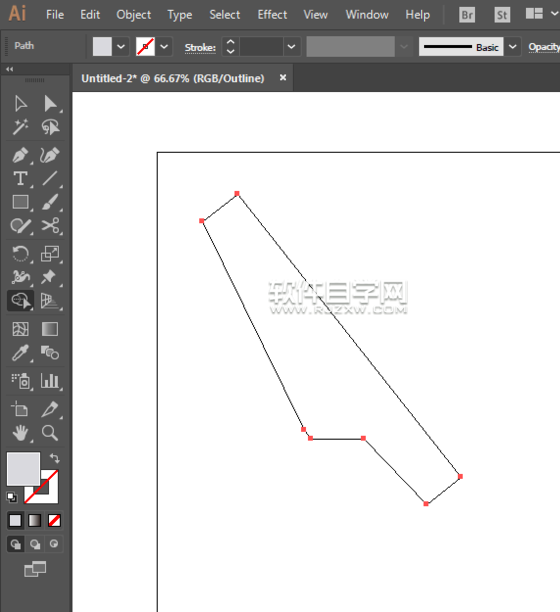Pick the Magic Wand tool
560x612 pixels.
[20, 127]
